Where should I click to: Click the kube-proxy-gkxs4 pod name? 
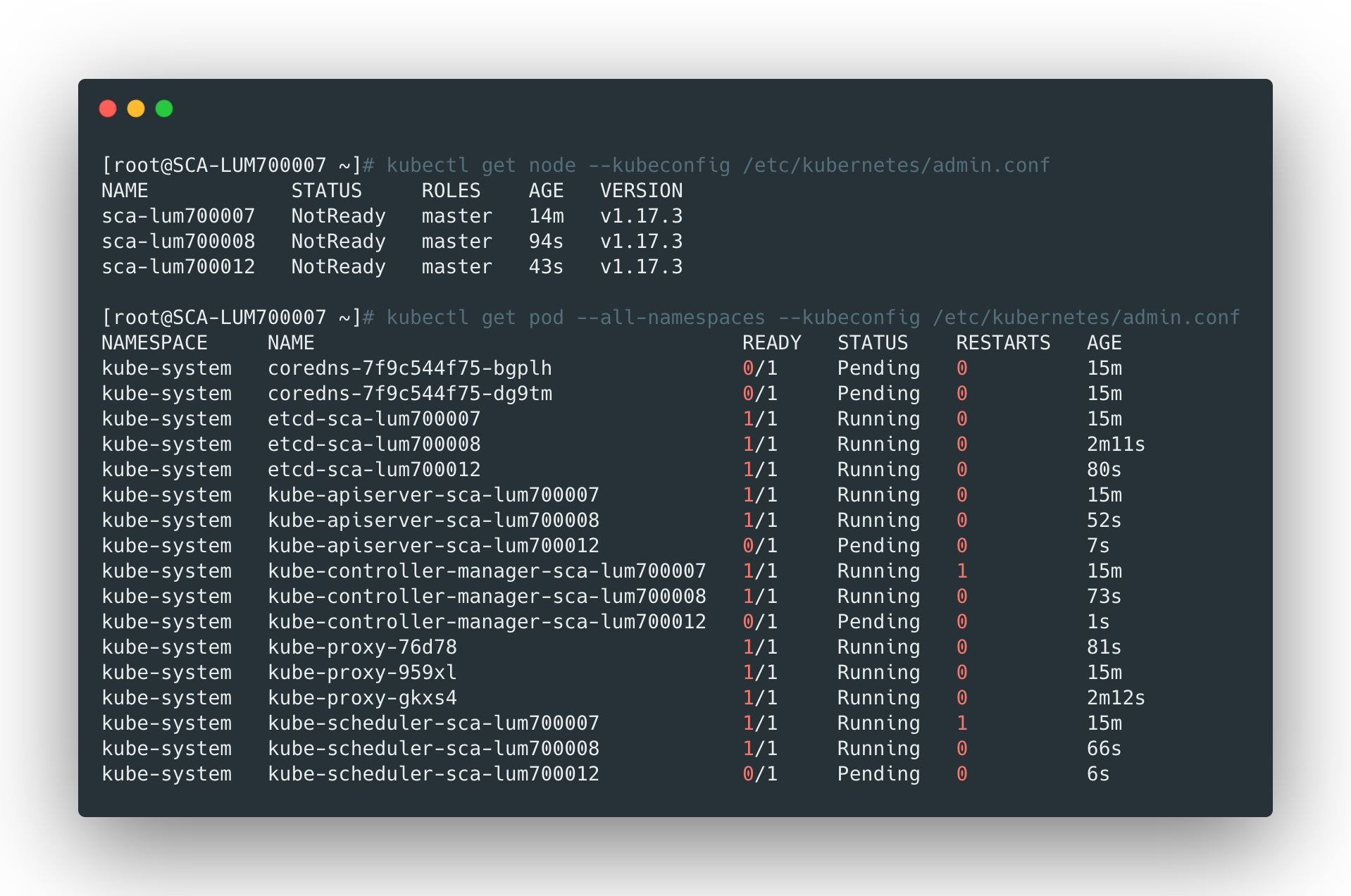pyautogui.click(x=362, y=698)
